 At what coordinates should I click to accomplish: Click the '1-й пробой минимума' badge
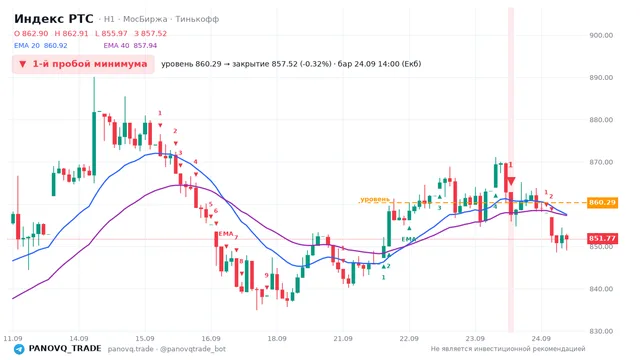(83, 64)
